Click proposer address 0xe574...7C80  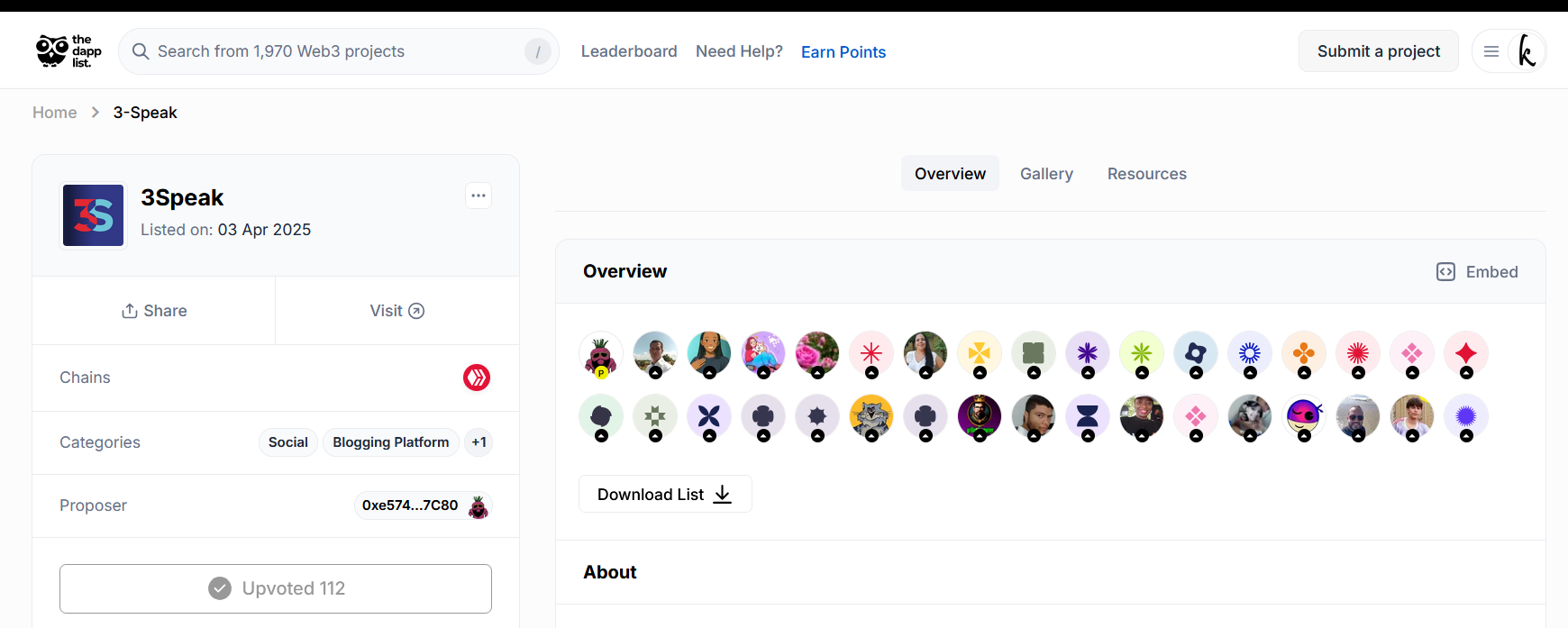pyautogui.click(x=410, y=505)
